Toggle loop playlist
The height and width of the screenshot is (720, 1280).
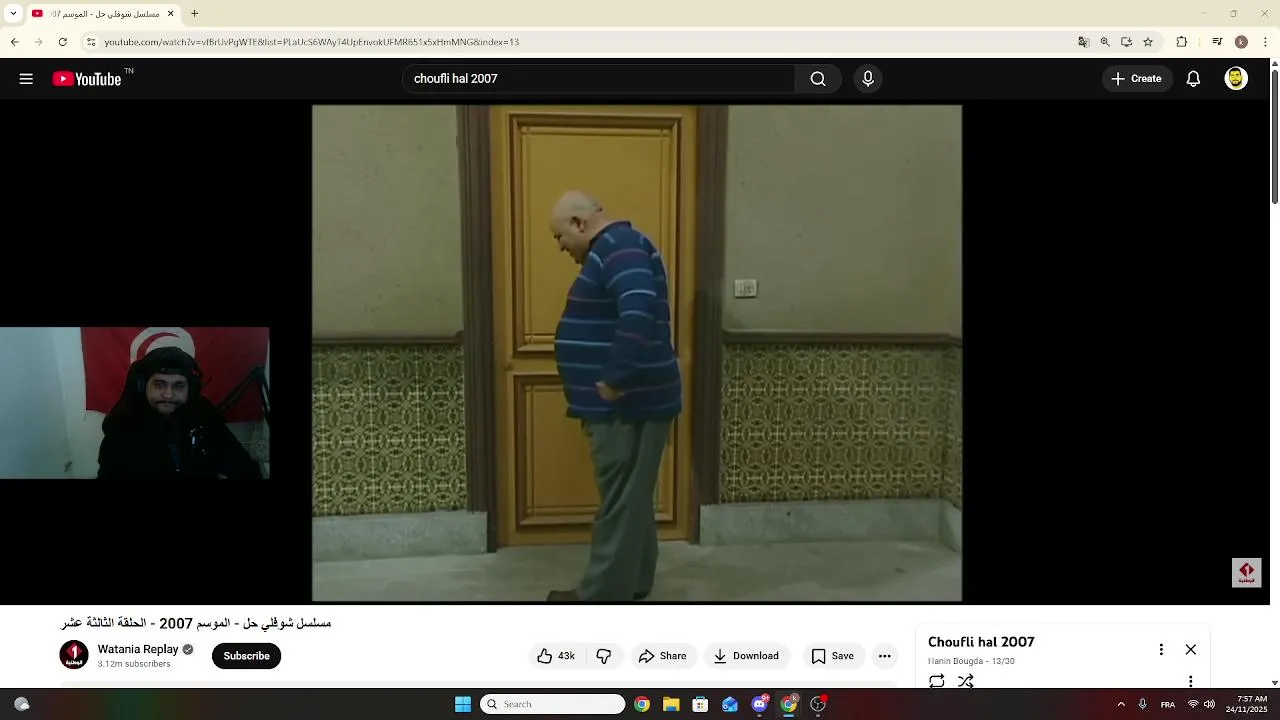pyautogui.click(x=937, y=681)
